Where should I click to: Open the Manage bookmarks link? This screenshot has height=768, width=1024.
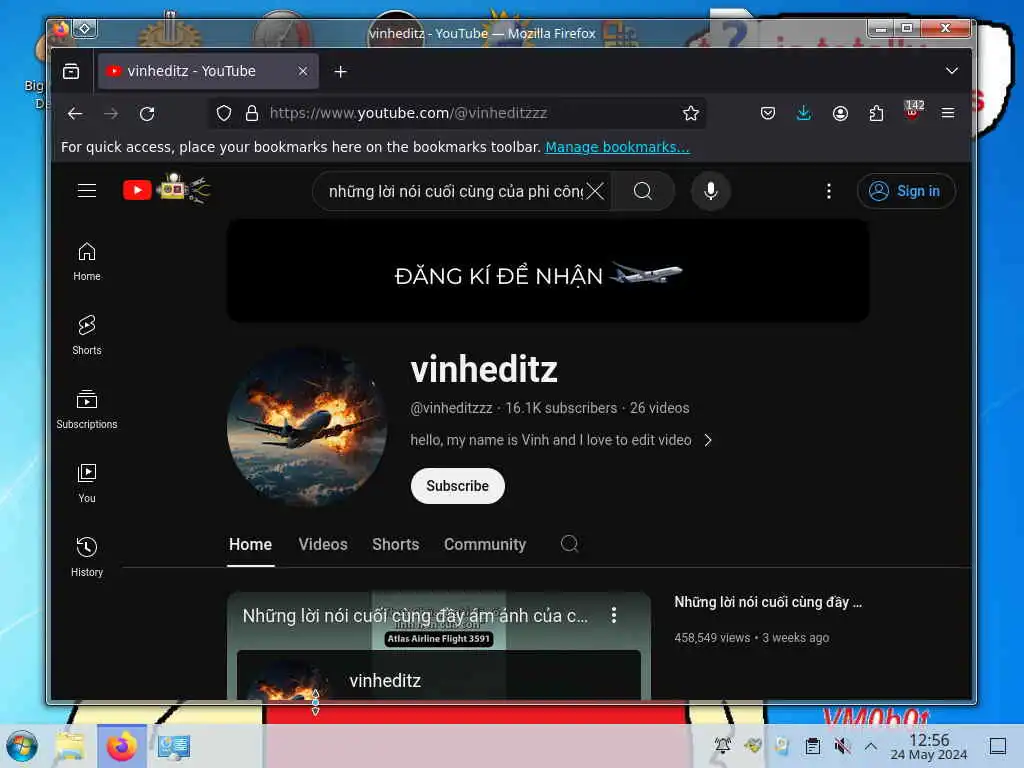coord(617,147)
